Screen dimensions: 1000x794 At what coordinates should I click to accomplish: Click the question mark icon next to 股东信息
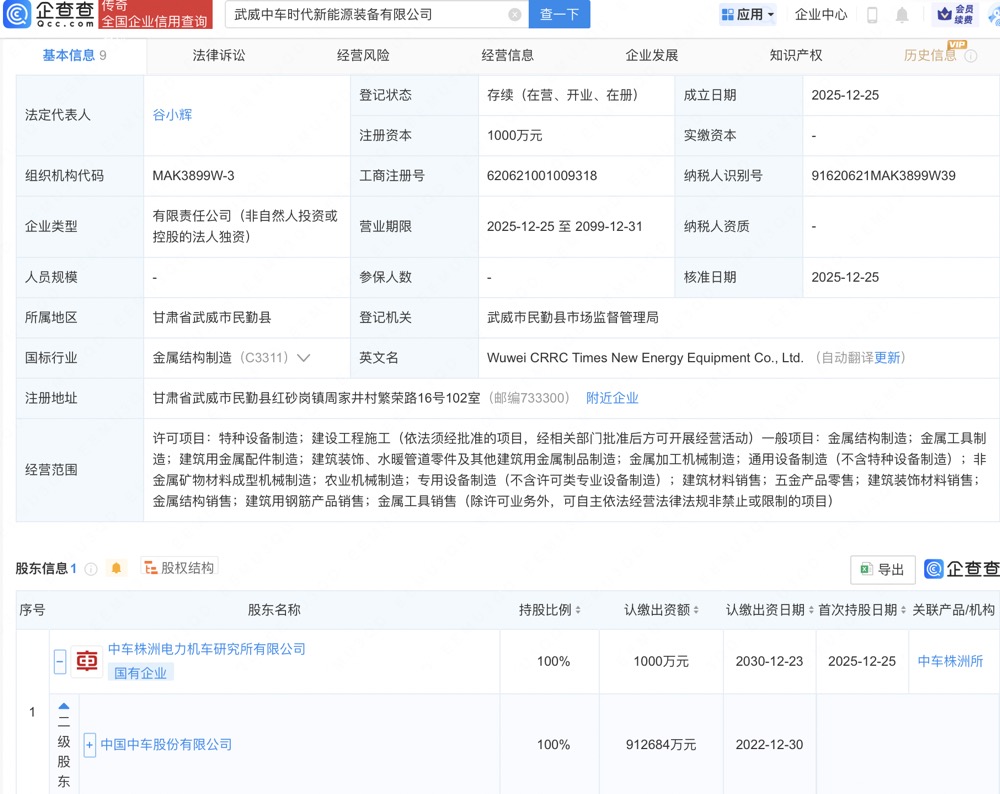coord(91,567)
